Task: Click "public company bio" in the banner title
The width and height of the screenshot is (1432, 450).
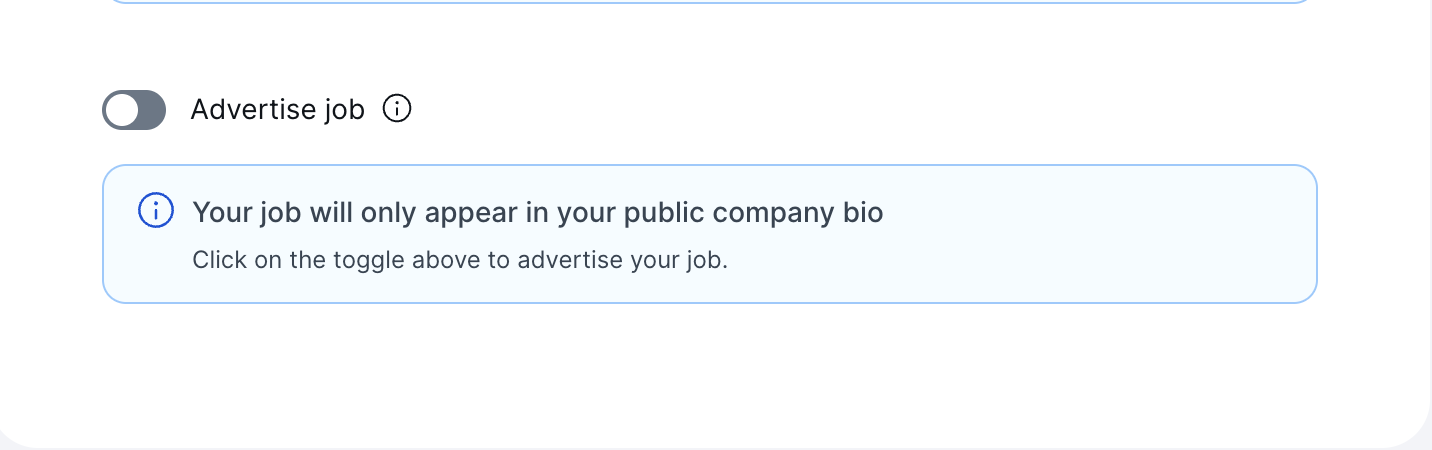Action: (753, 213)
